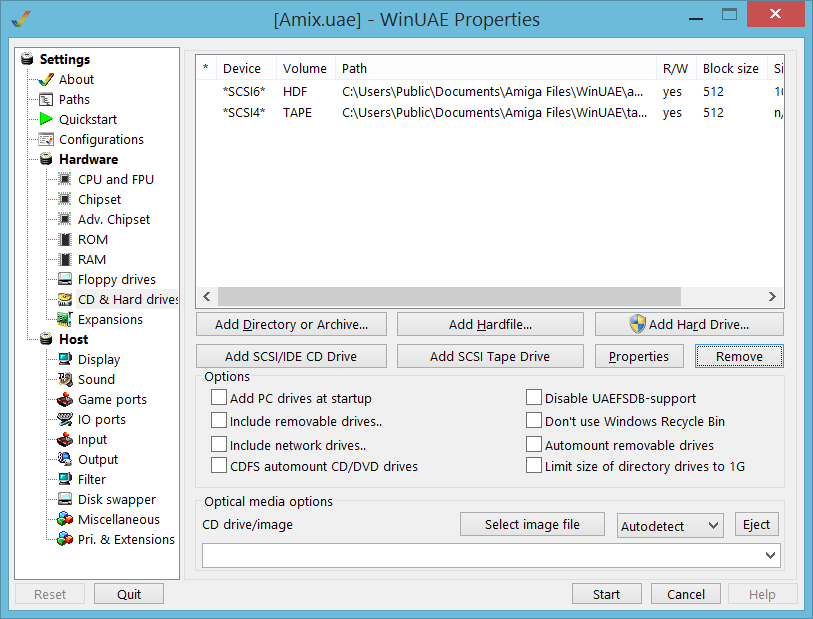Click the Output icon in tree
The width and height of the screenshot is (813, 619).
pyautogui.click(x=65, y=459)
